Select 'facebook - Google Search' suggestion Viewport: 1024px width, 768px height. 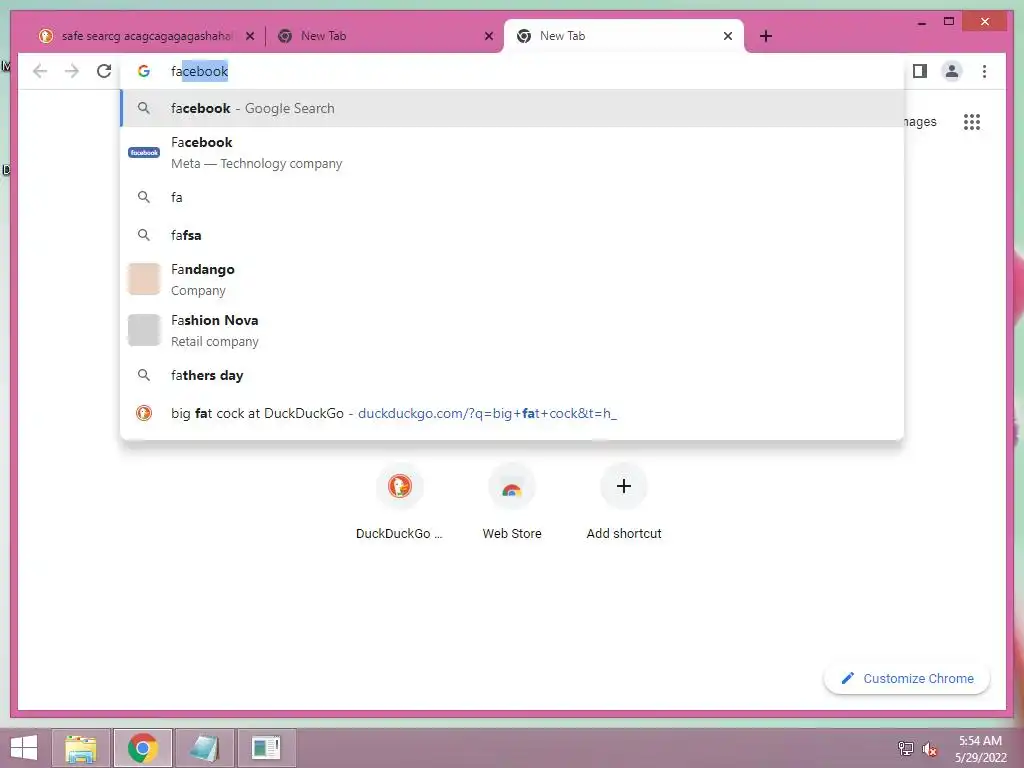tap(512, 108)
